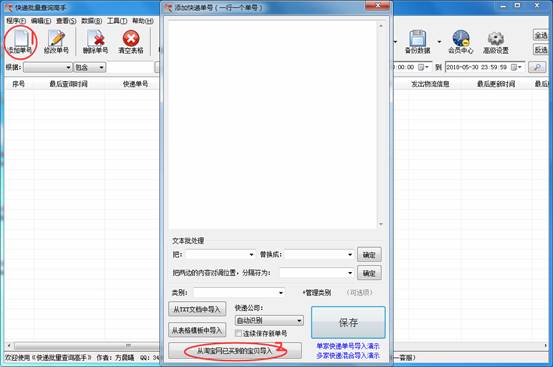Expand the 快递公司 自动识别 dropdown
553x367 pixels.
pos(299,320)
